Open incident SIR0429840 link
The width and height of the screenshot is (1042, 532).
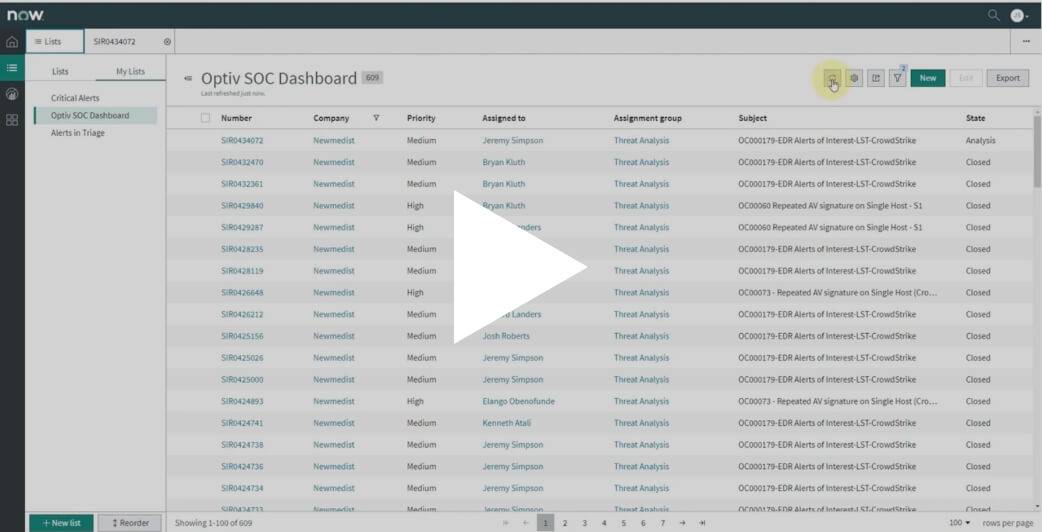242,206
